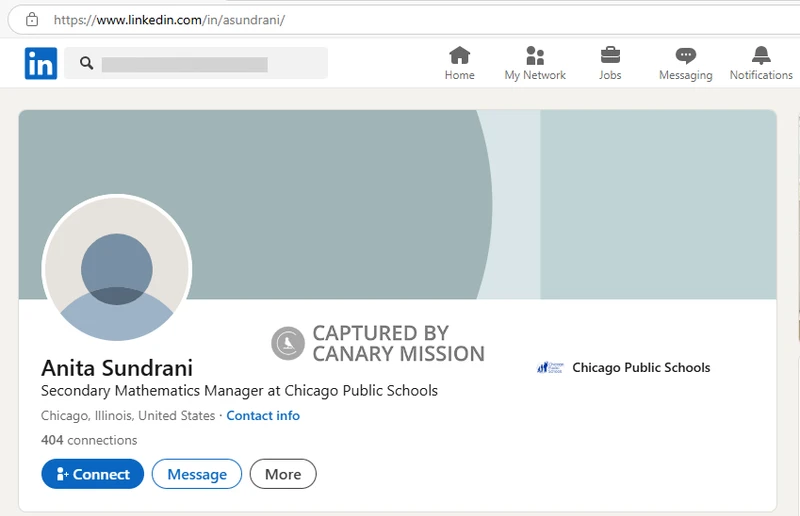The image size is (800, 516).
Task: Open the Contact info link
Action: coord(263,416)
